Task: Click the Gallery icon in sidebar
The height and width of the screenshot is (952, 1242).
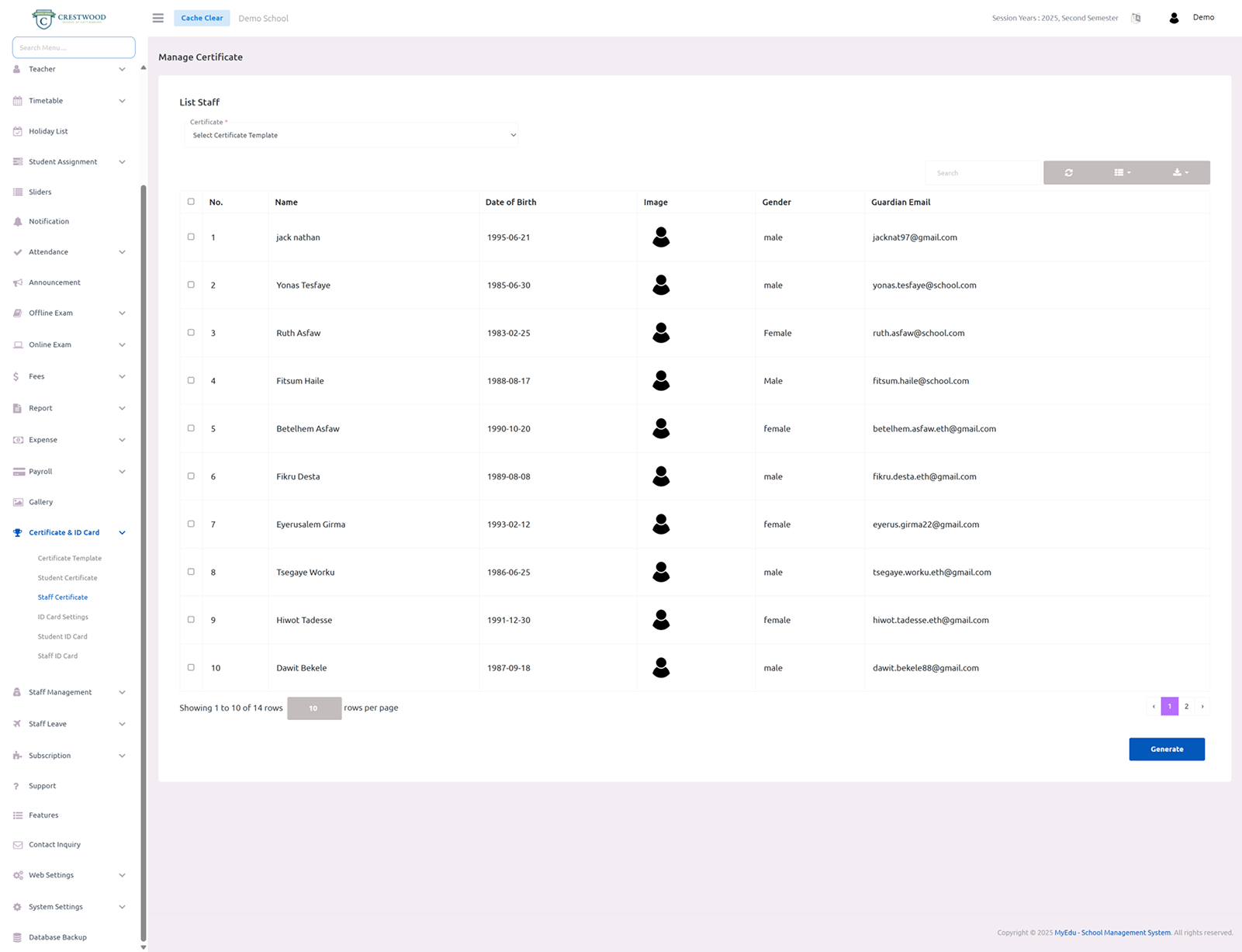Action: tap(18, 502)
